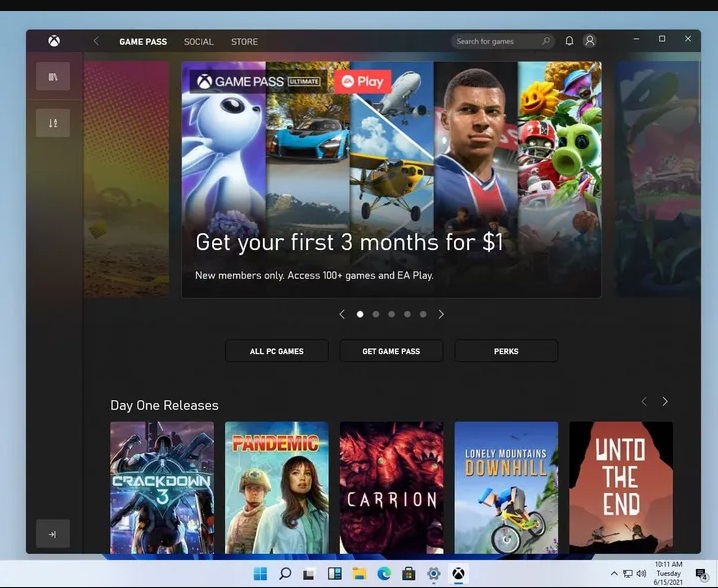Open the Windows Start menu

[x=261, y=574]
